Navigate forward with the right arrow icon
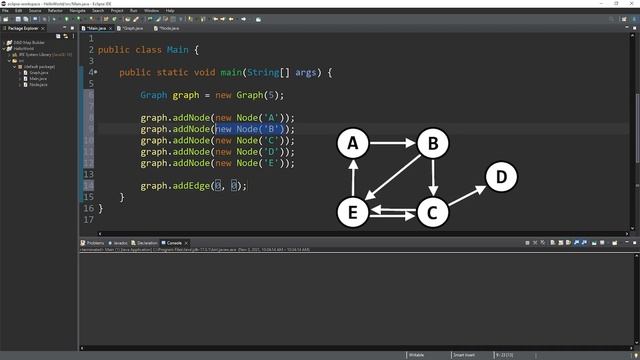The image size is (640, 360). tap(244, 19)
